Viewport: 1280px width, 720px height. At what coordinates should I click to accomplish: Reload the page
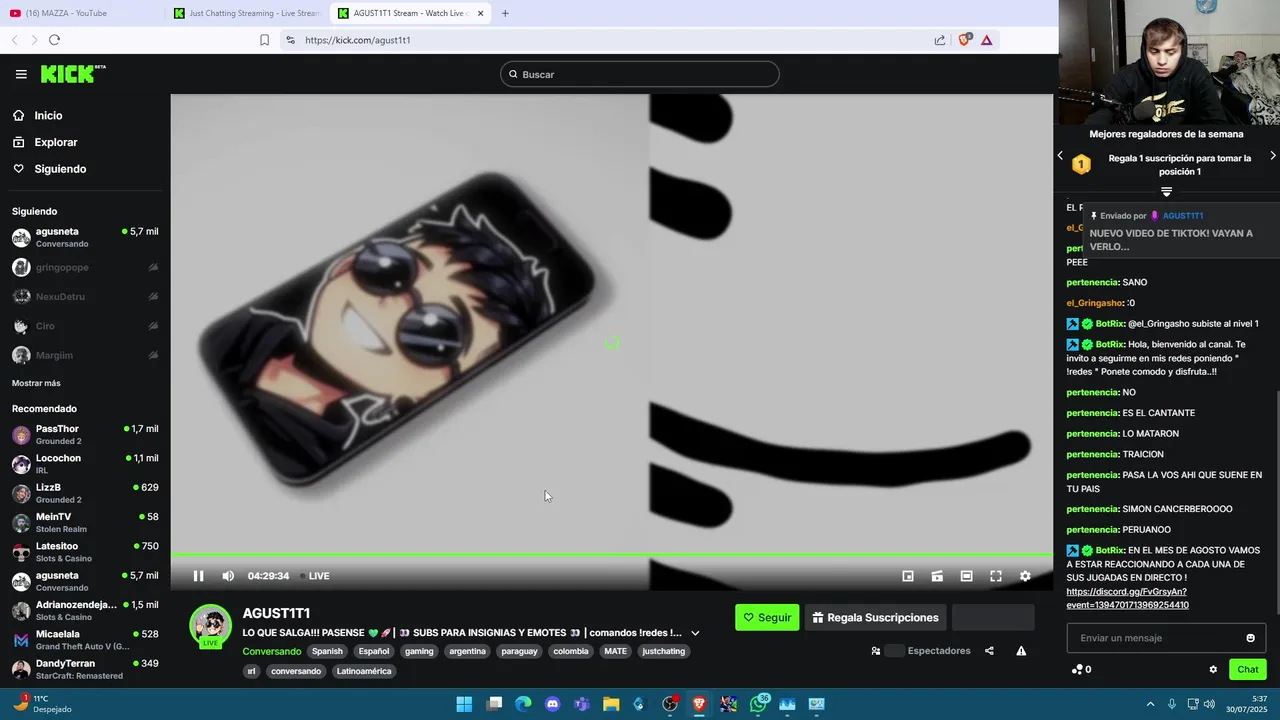click(54, 40)
